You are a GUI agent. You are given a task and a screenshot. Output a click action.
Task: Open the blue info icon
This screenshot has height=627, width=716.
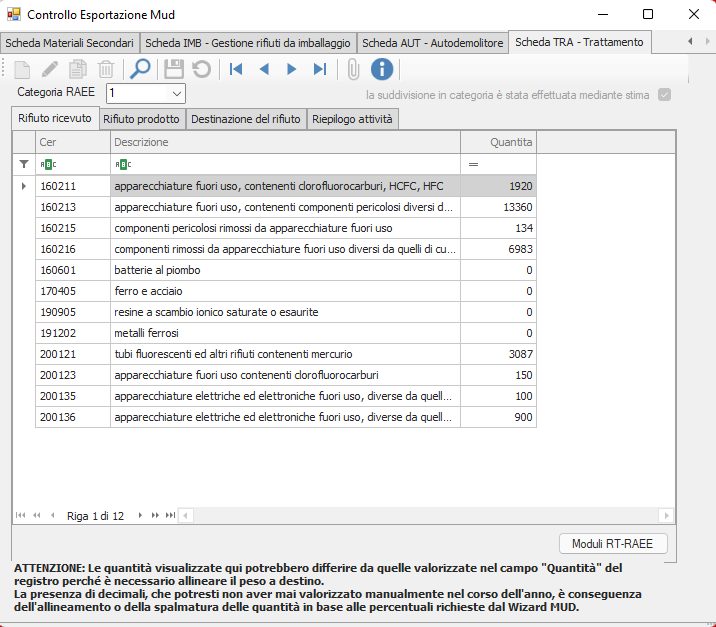pos(381,69)
